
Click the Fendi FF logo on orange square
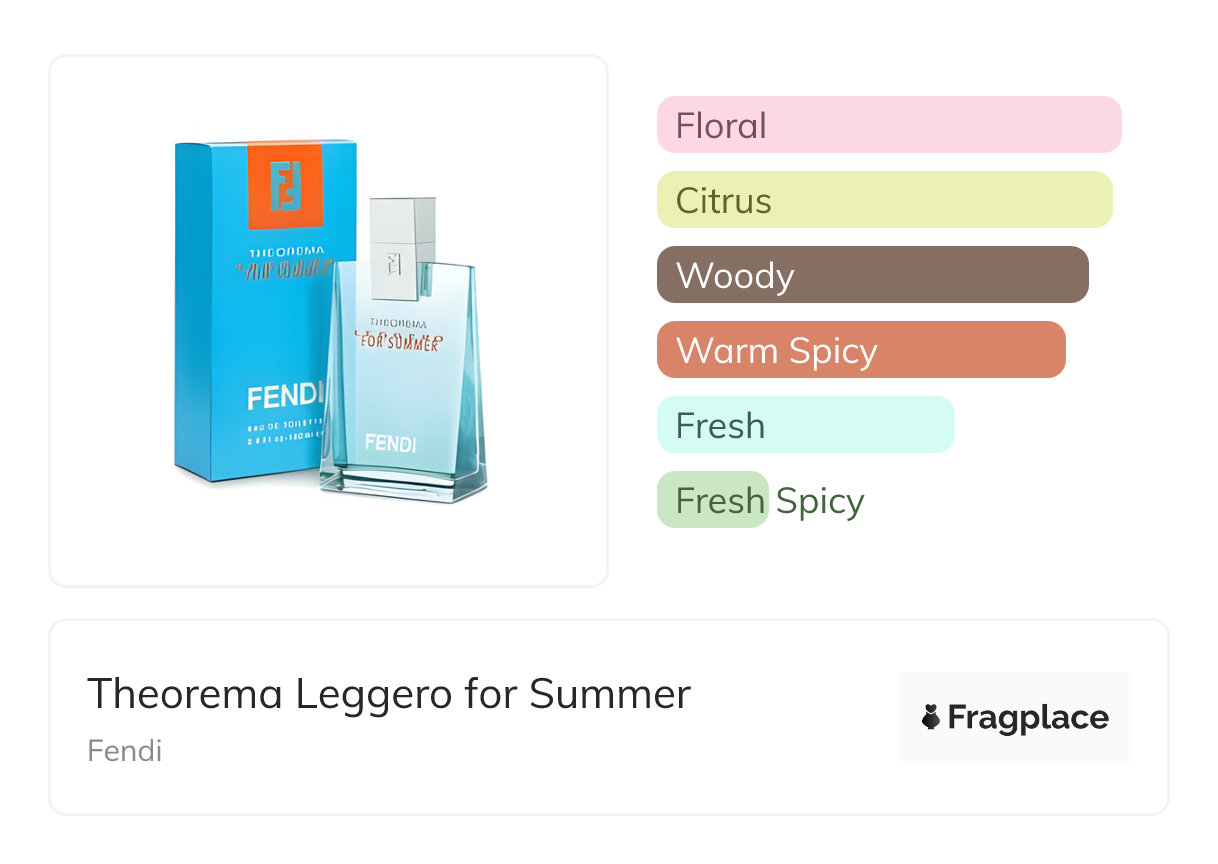287,184
